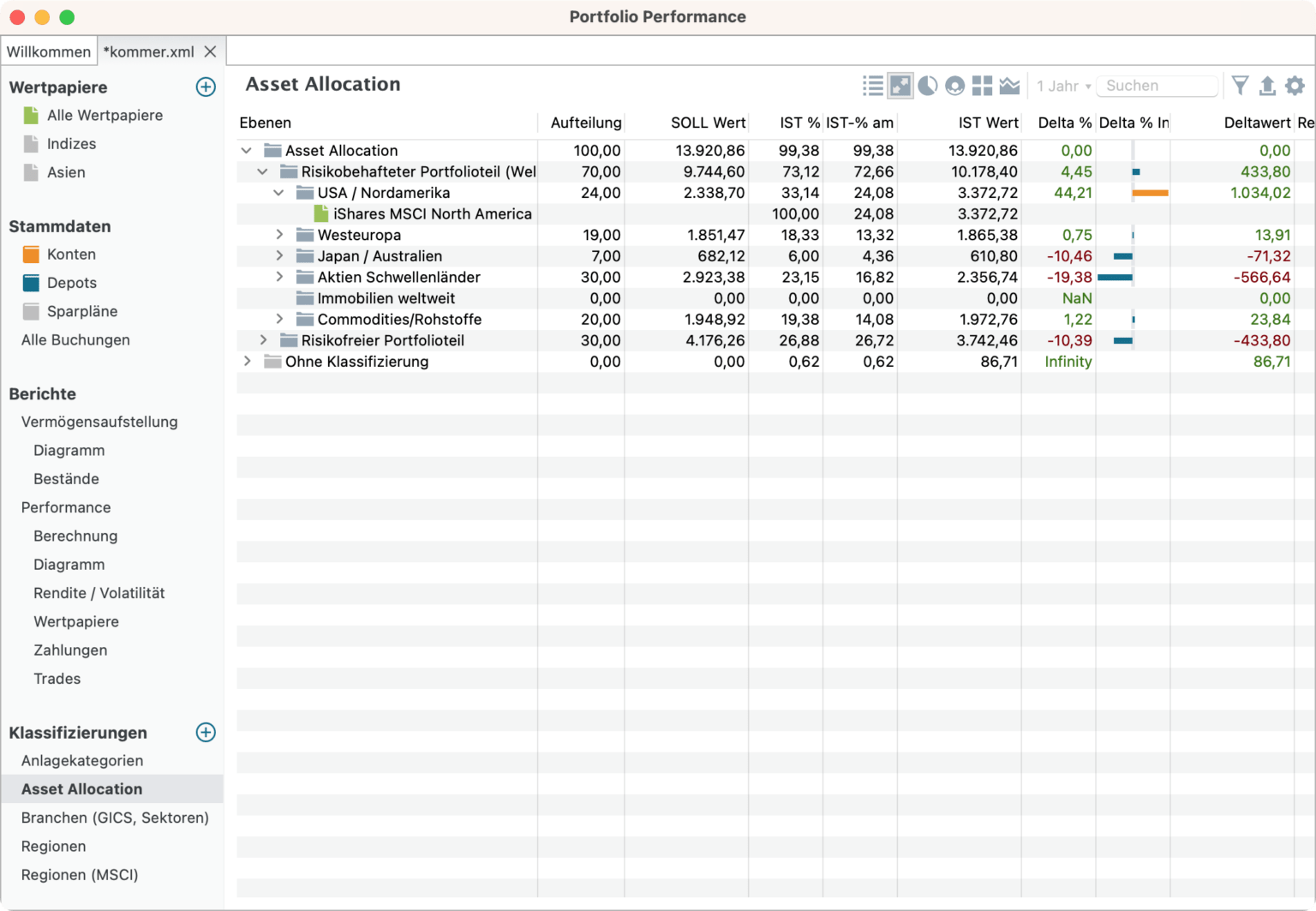This screenshot has height=911, width=1316.
Task: Open the stacked chart view
Action: pyautogui.click(x=1010, y=86)
